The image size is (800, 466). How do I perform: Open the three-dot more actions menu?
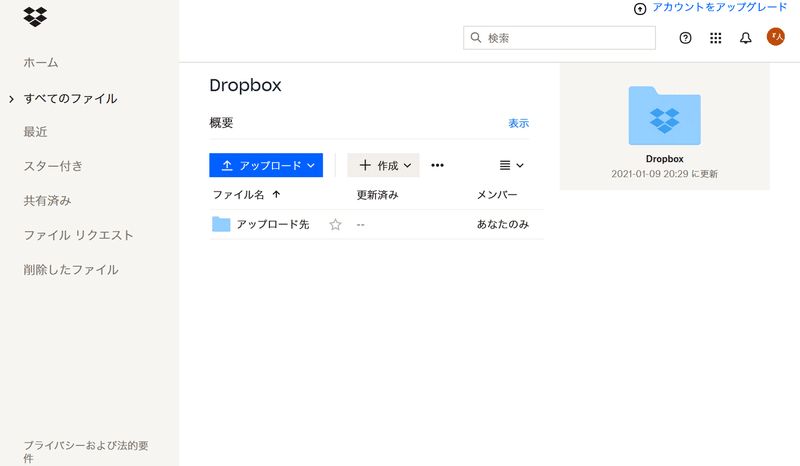click(437, 165)
